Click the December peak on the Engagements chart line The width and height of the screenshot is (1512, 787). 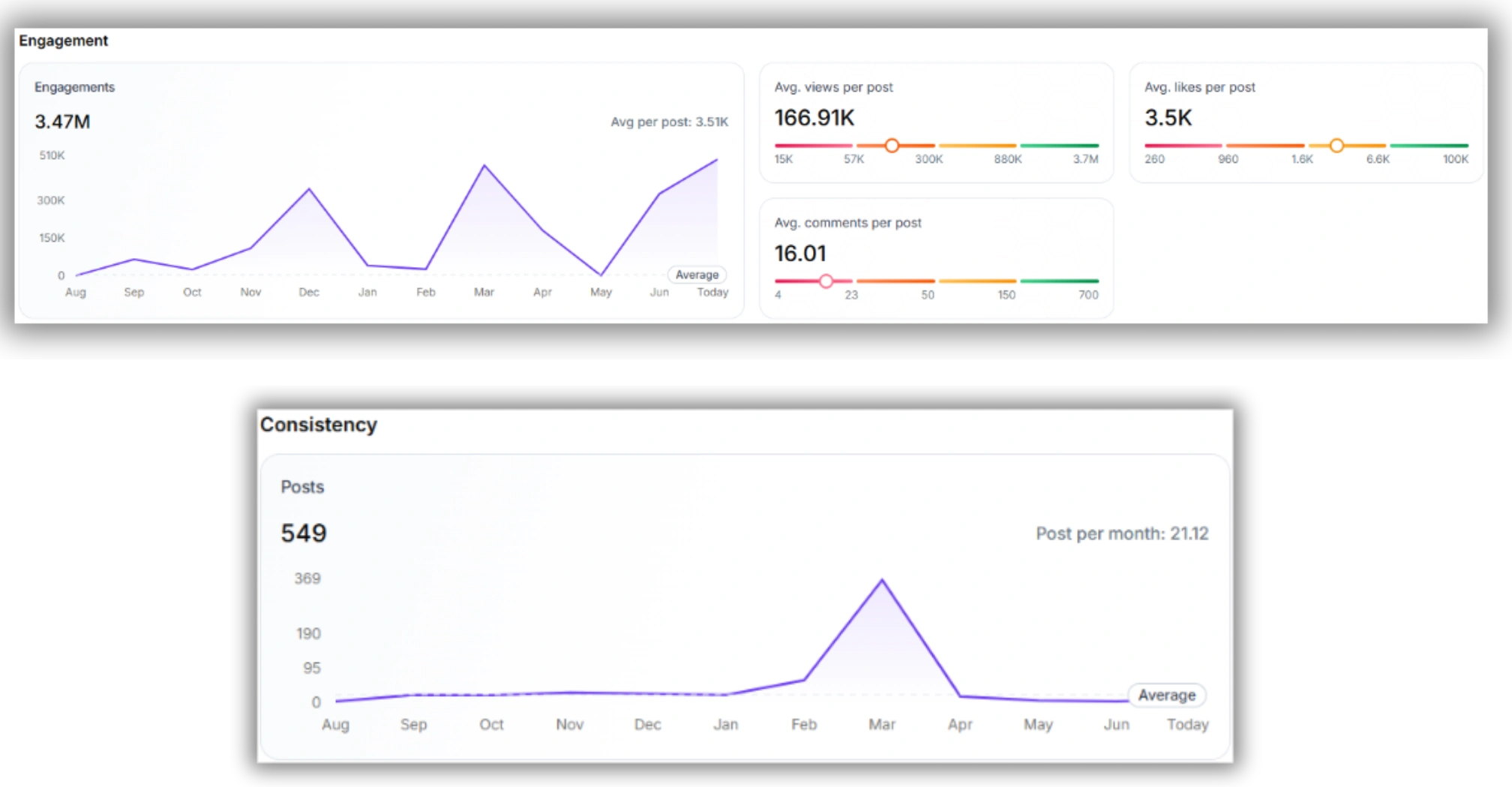coord(309,189)
